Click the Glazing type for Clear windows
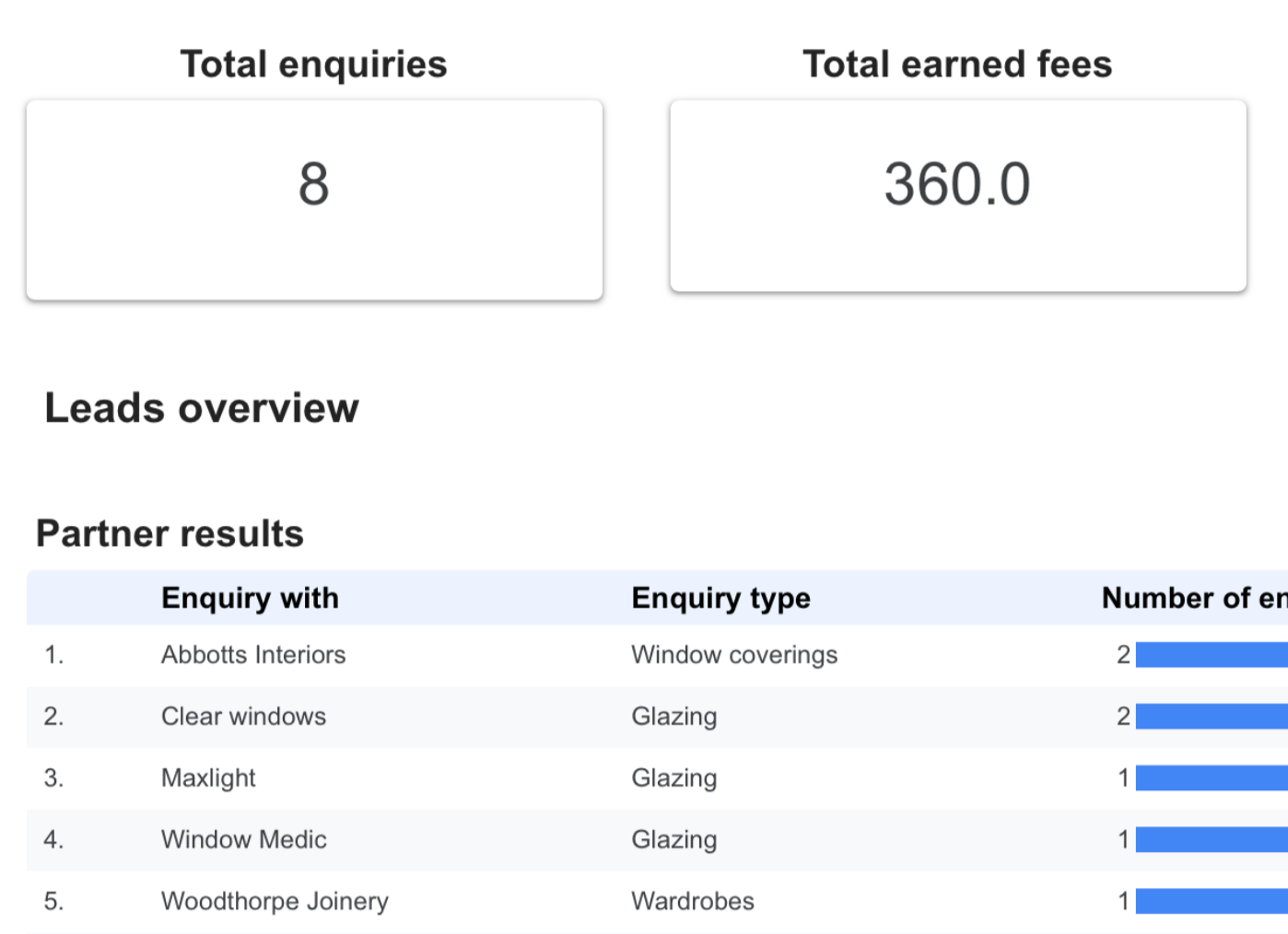1288x934 pixels. (x=673, y=717)
